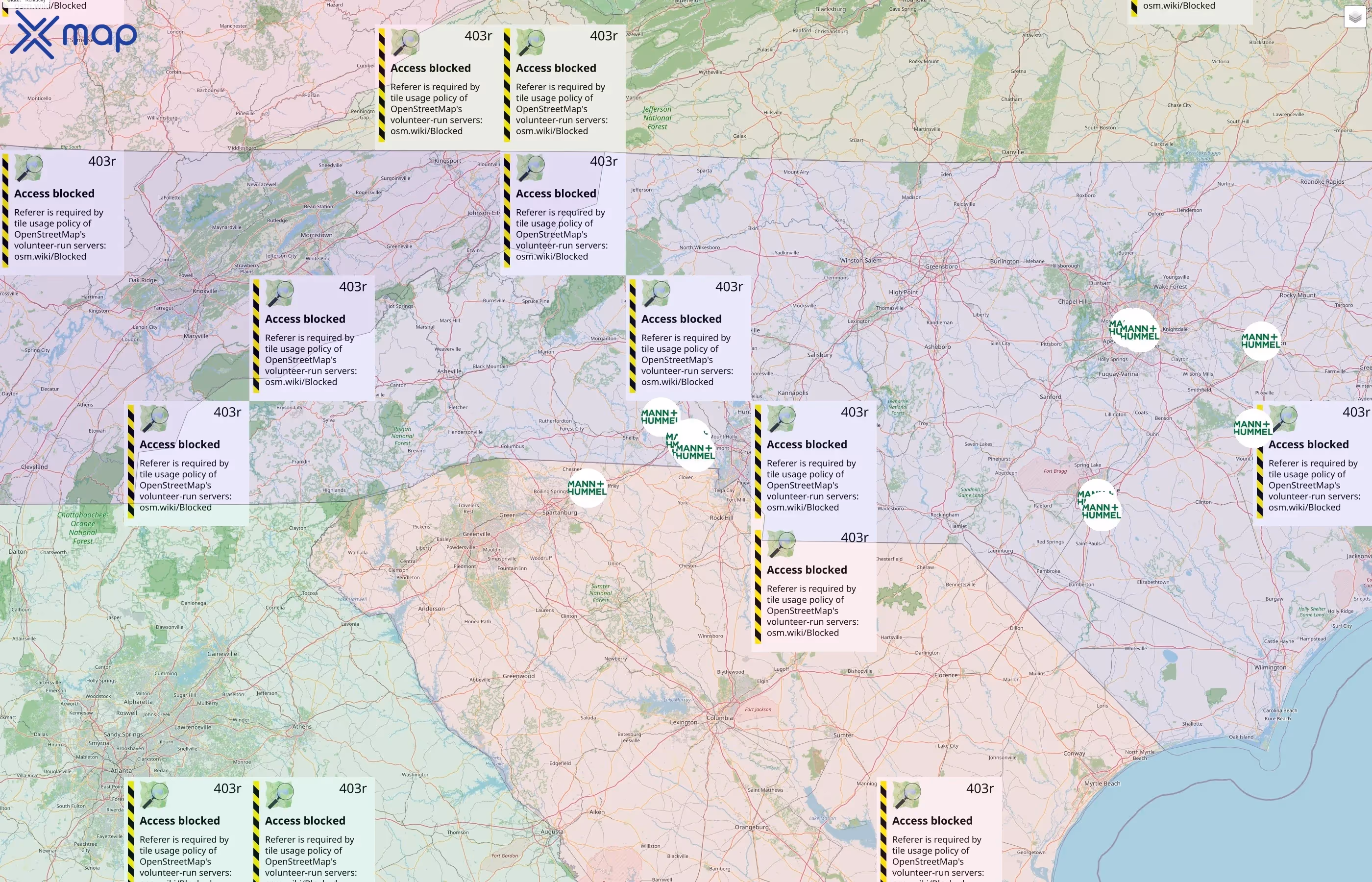This screenshot has width=1372, height=882.
Task: Click the Winston-Salem city label
Action: tap(860, 261)
